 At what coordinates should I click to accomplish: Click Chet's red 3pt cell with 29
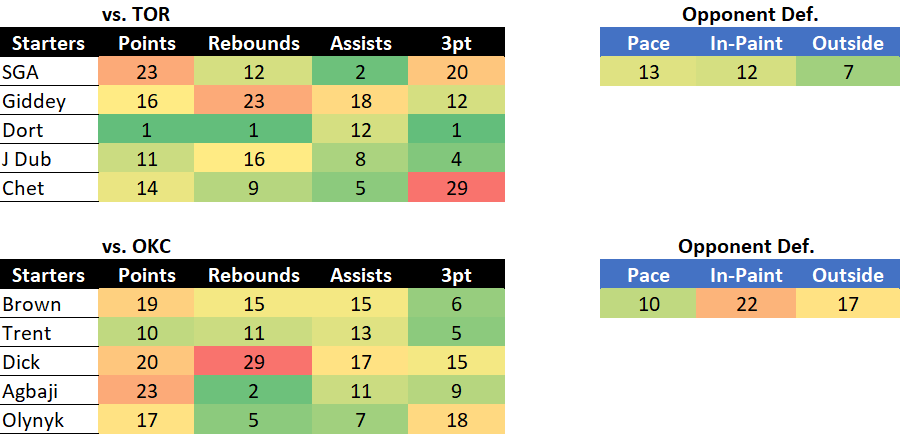pyautogui.click(x=456, y=187)
